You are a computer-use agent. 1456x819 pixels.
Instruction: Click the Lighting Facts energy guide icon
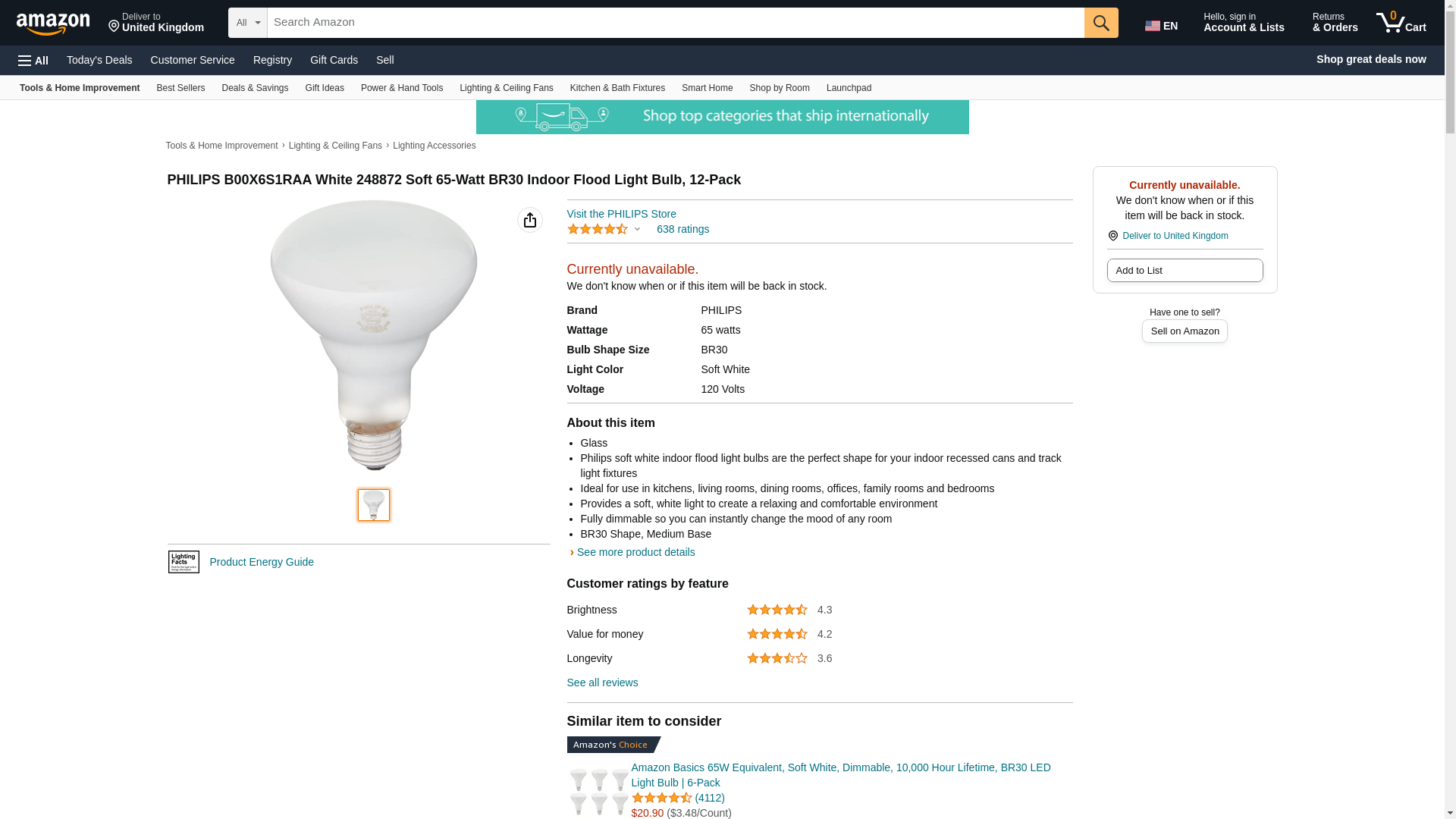click(x=184, y=562)
